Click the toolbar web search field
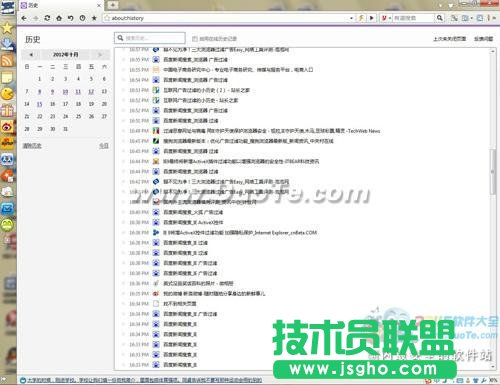The image size is (500, 385). point(413,18)
